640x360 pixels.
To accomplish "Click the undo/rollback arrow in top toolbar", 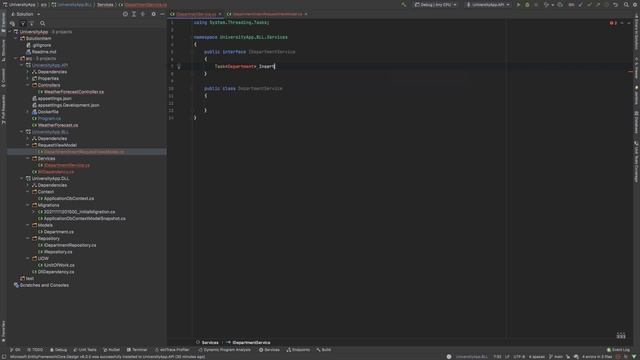I will pos(615,5).
